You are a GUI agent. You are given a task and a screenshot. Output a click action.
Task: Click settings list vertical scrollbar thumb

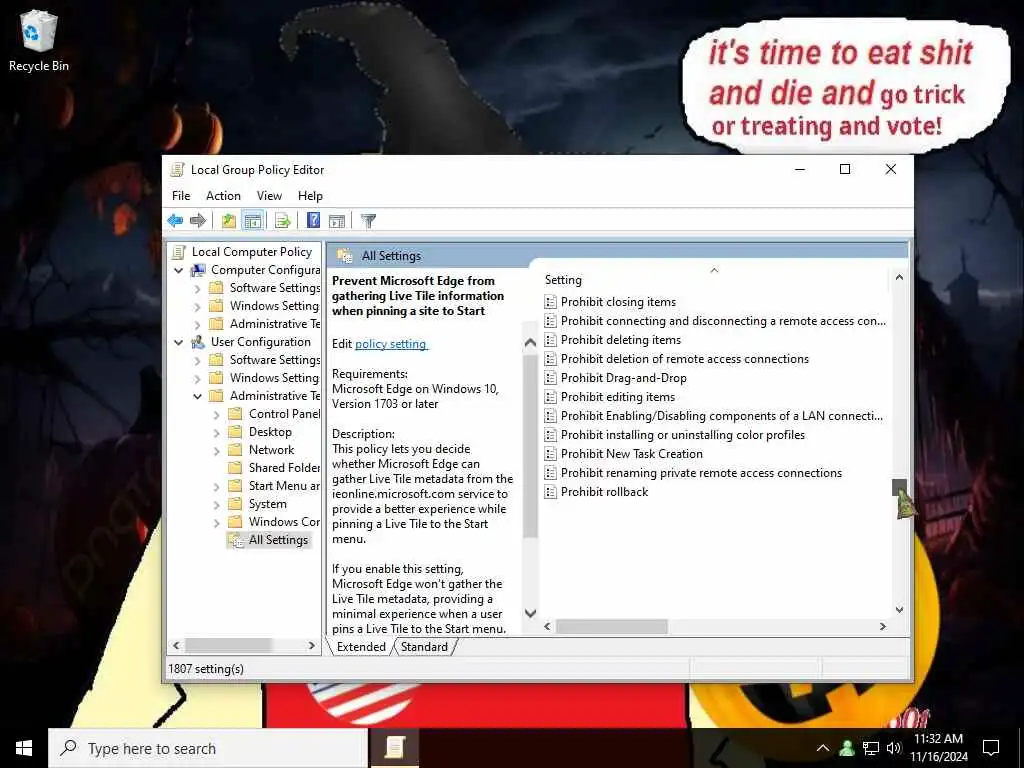click(x=899, y=487)
